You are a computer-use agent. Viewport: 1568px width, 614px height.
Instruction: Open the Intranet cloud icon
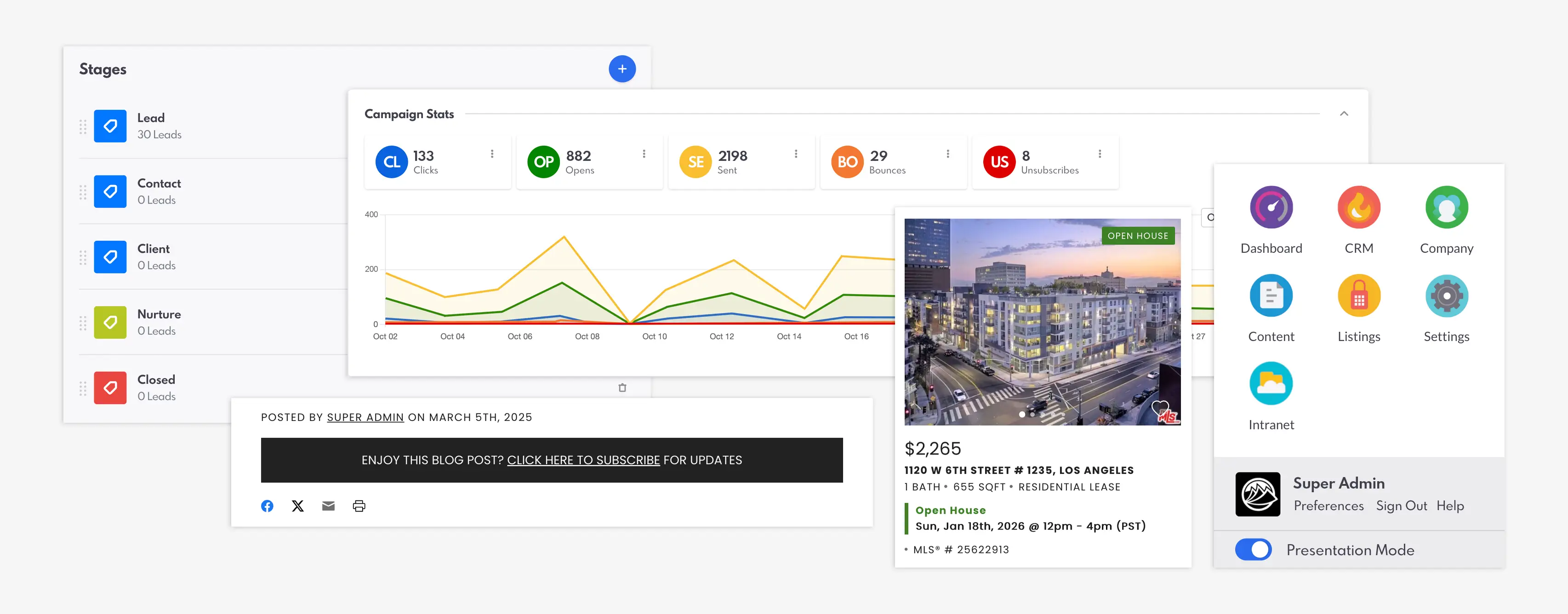click(x=1271, y=383)
